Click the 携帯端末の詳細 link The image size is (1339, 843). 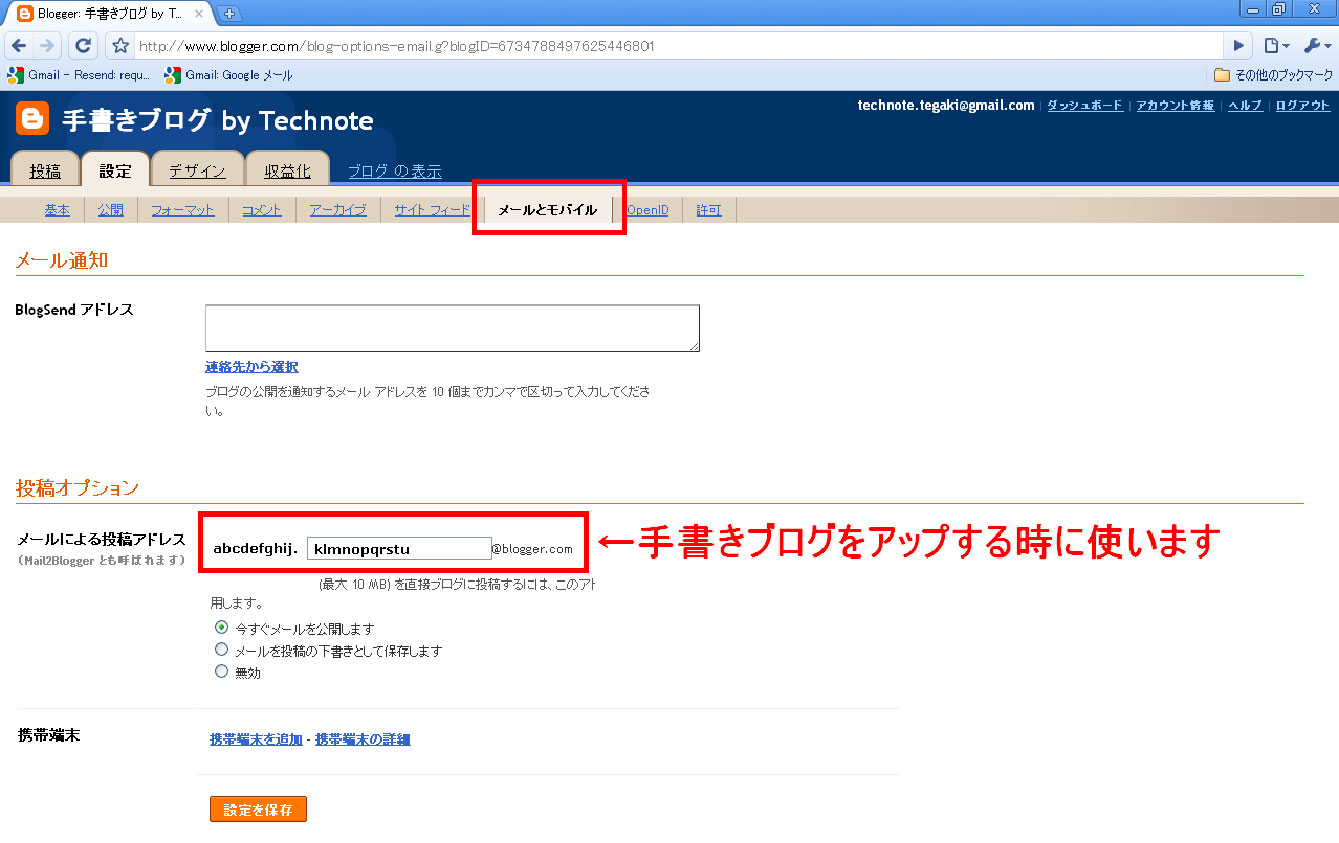click(363, 740)
